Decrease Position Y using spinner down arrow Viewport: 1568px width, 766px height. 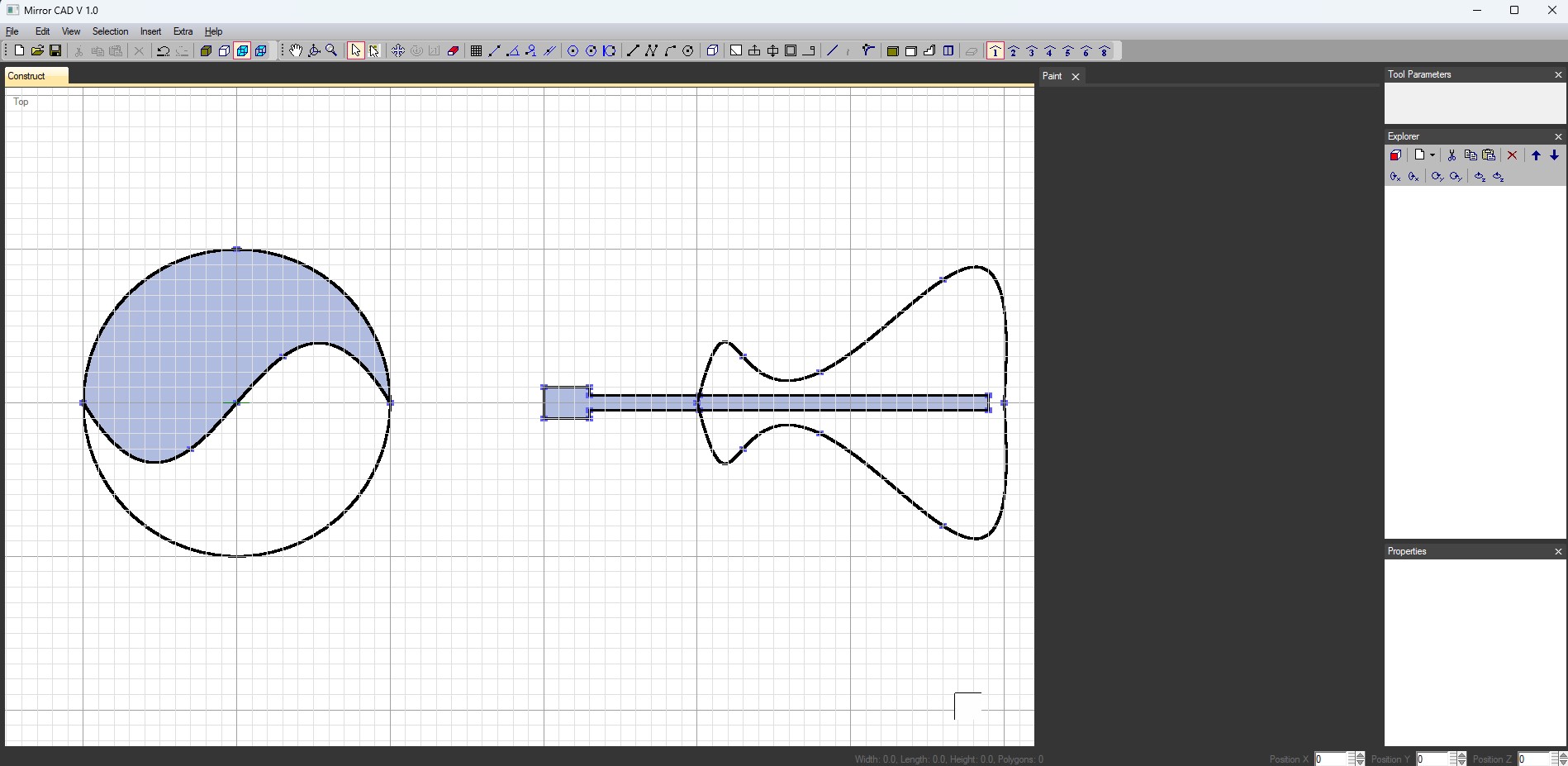[x=1461, y=763]
